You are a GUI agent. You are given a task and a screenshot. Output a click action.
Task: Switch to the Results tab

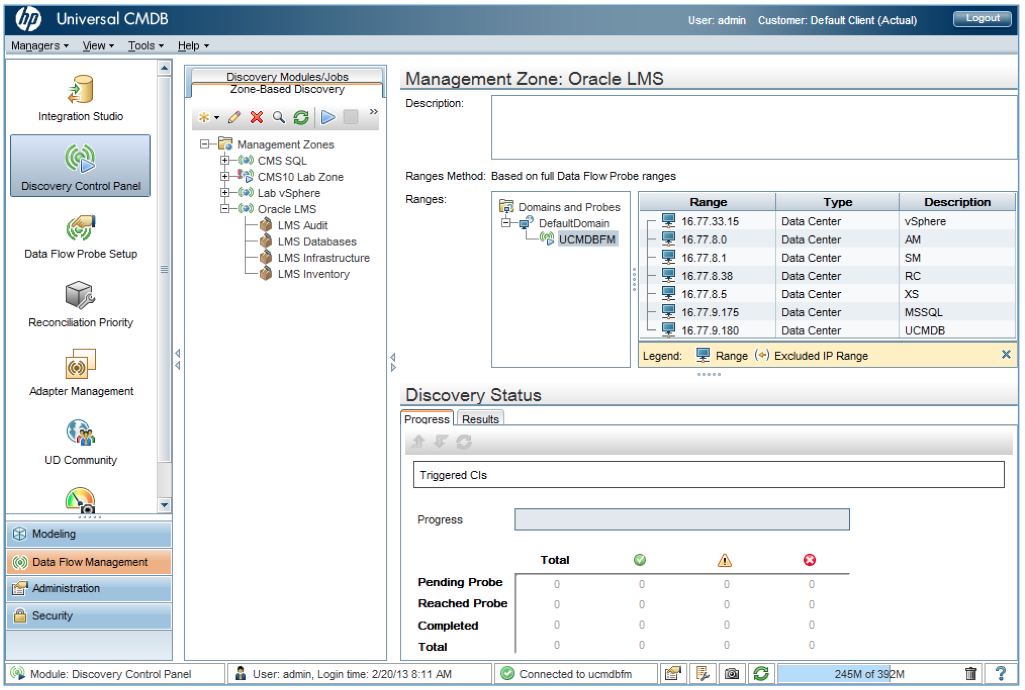480,419
